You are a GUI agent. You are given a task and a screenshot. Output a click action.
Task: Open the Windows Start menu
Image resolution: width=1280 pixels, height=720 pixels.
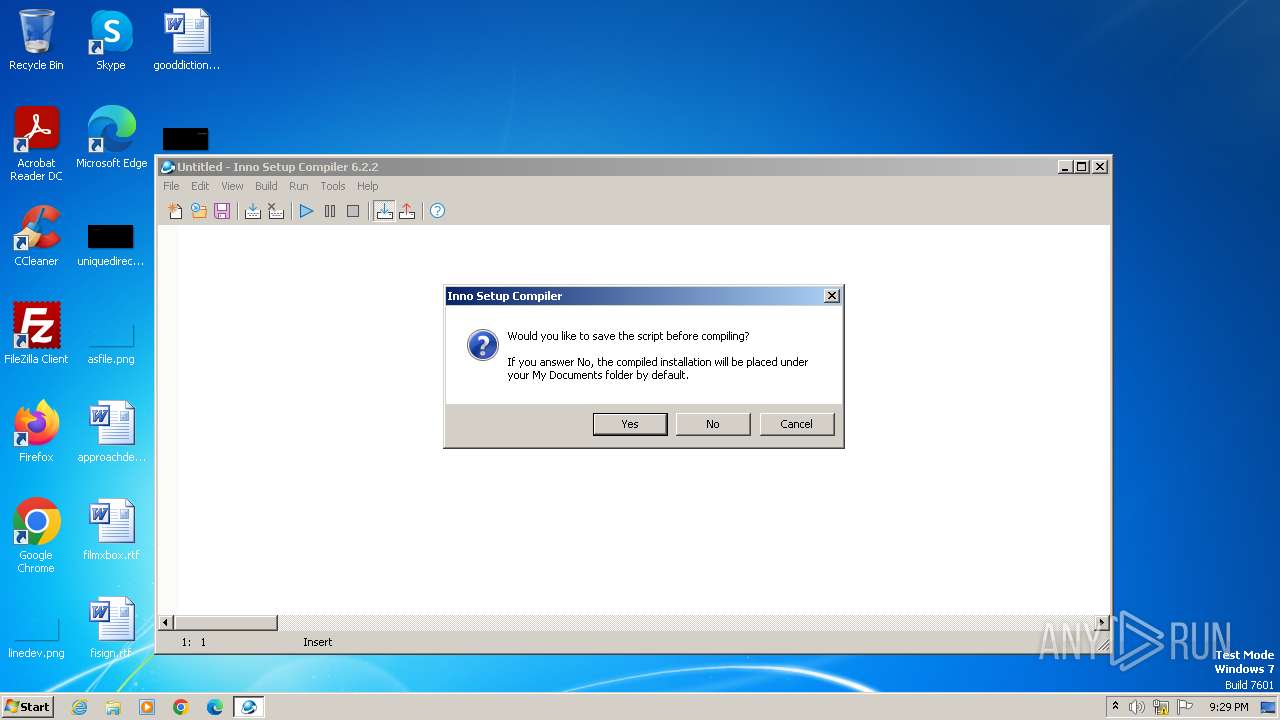(x=28, y=706)
